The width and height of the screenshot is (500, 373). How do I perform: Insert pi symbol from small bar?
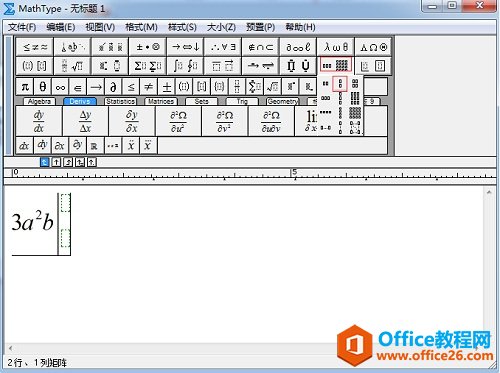coord(25,87)
